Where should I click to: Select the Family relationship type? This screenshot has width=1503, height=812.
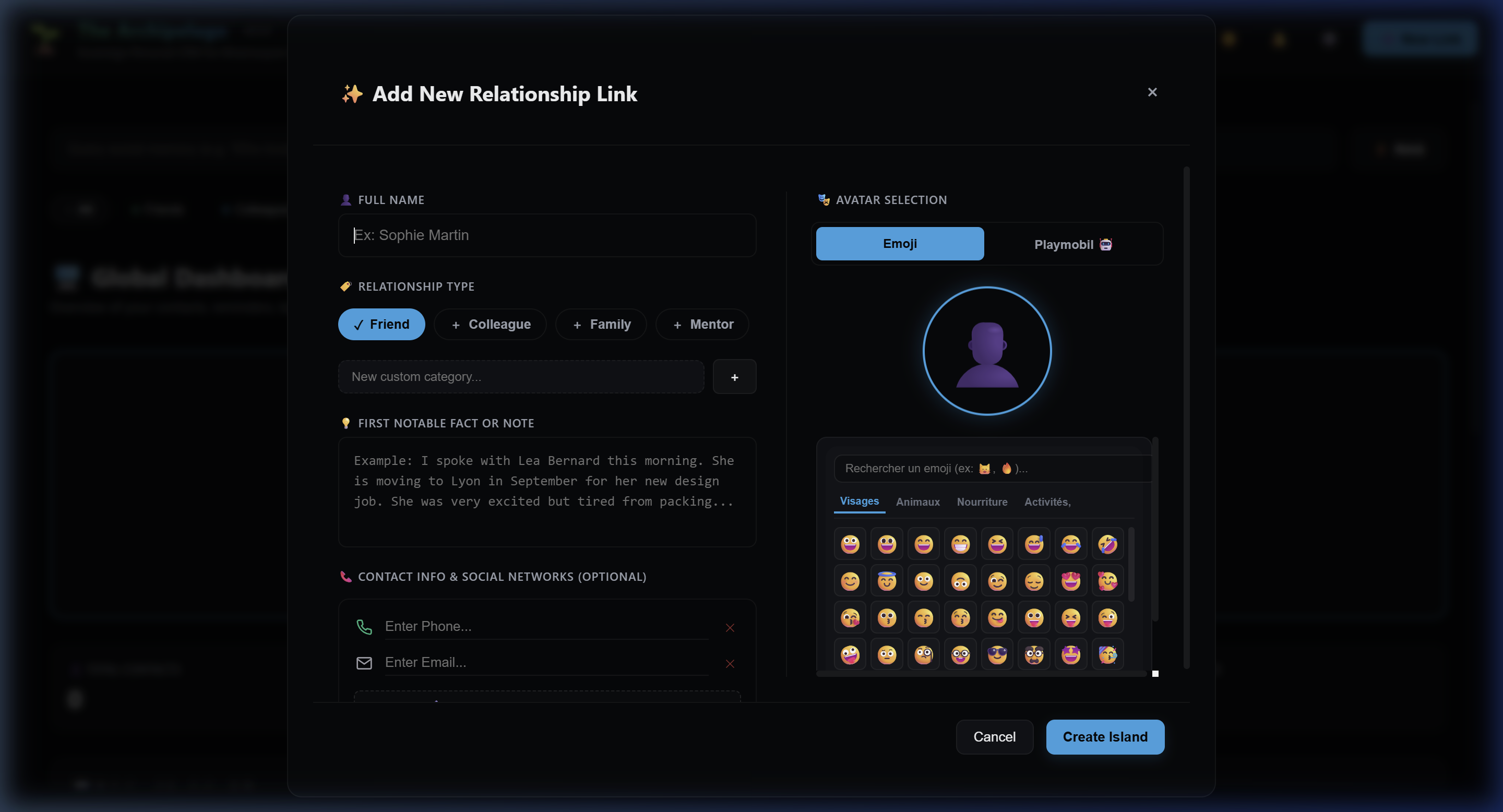[x=601, y=325]
